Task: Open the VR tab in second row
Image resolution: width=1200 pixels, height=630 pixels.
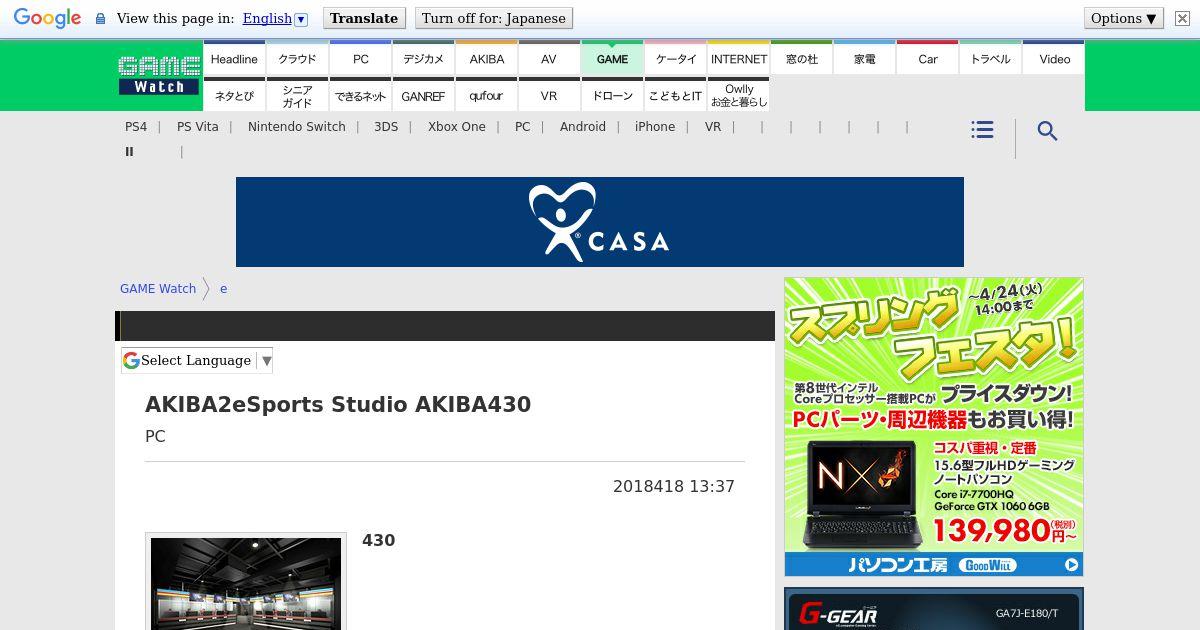Action: point(549,96)
